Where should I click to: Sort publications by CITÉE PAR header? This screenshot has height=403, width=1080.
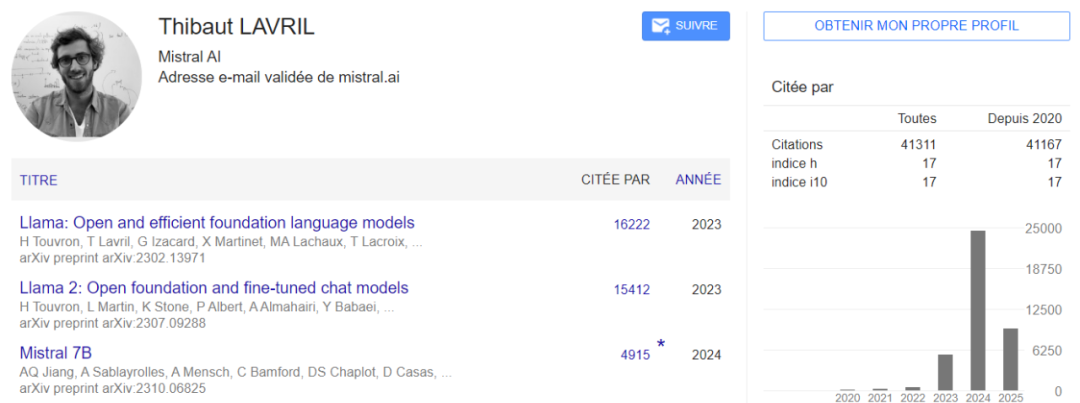click(x=615, y=180)
